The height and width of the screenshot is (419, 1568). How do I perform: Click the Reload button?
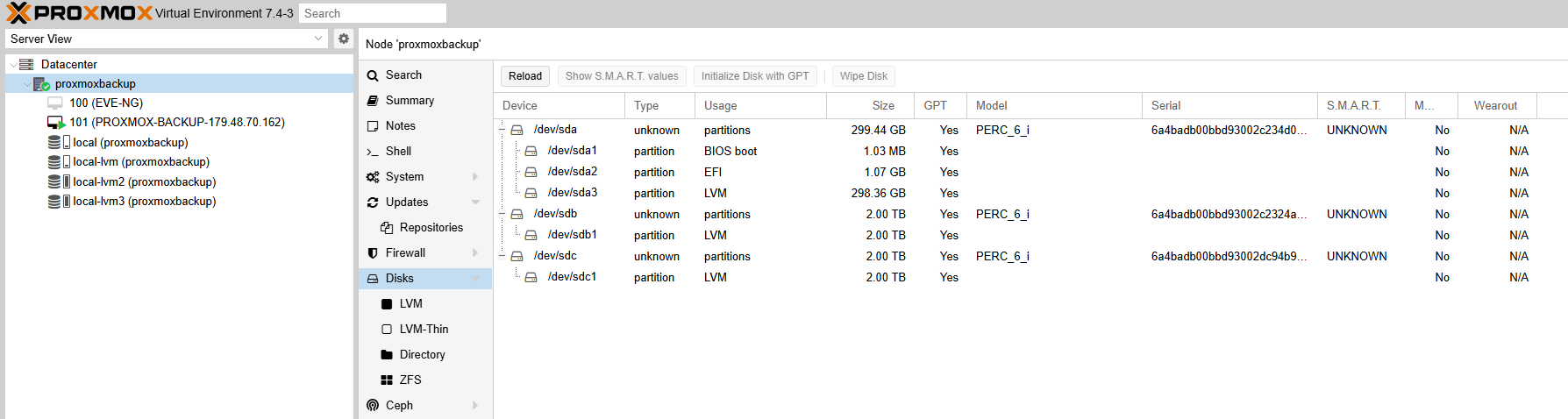[x=525, y=76]
